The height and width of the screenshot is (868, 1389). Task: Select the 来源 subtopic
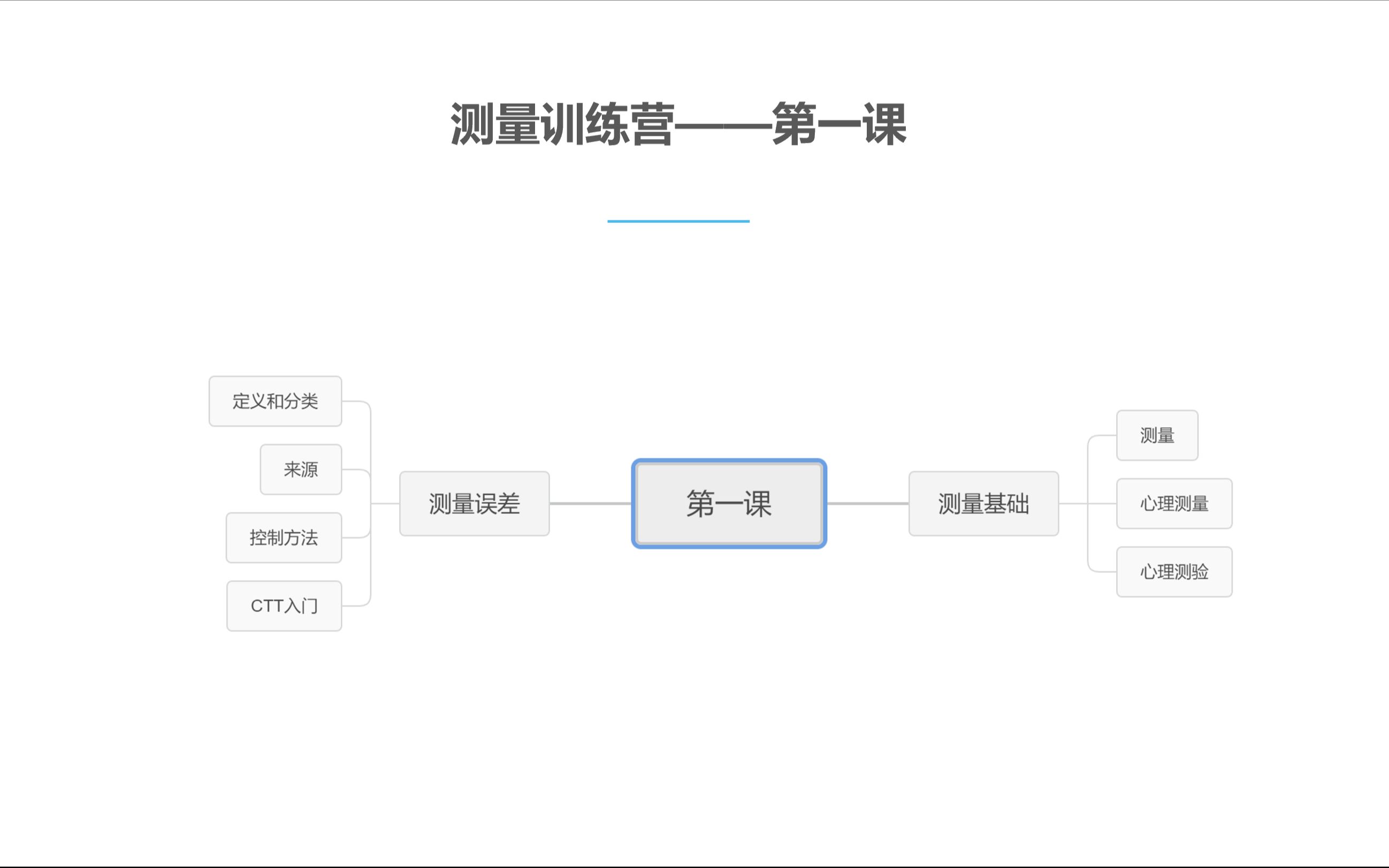[x=301, y=470]
